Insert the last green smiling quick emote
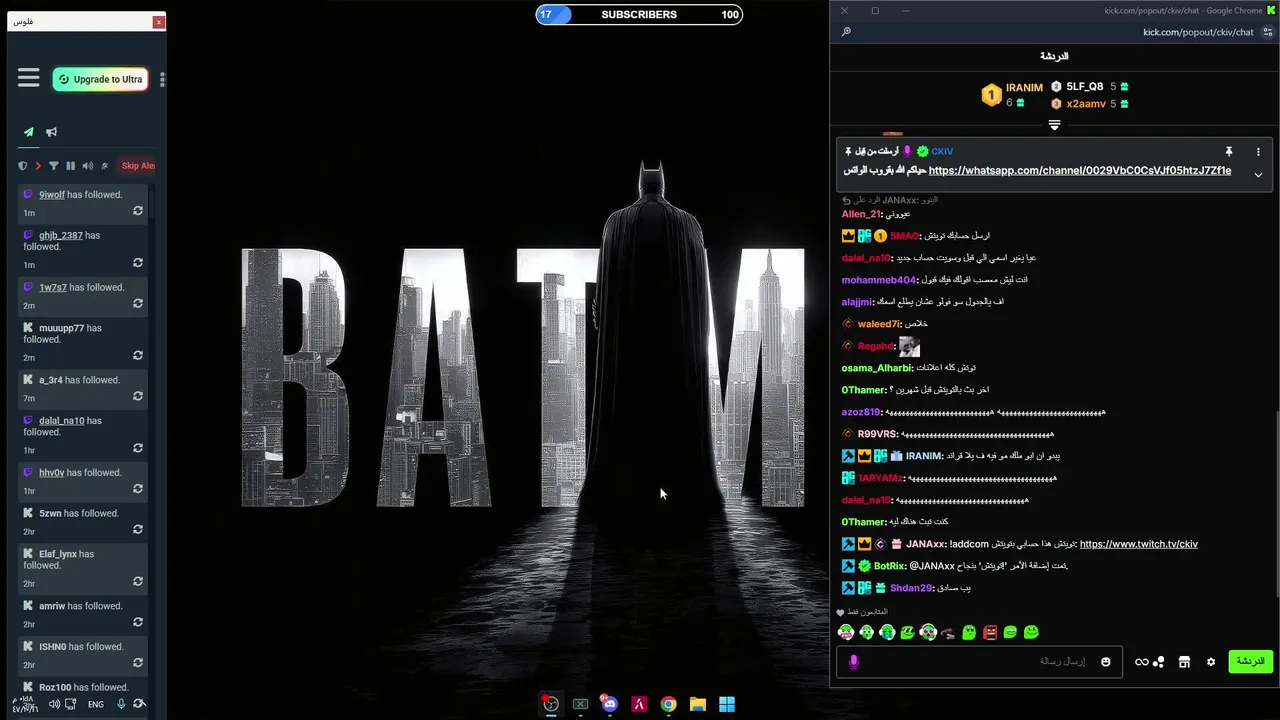 pos(1031,632)
